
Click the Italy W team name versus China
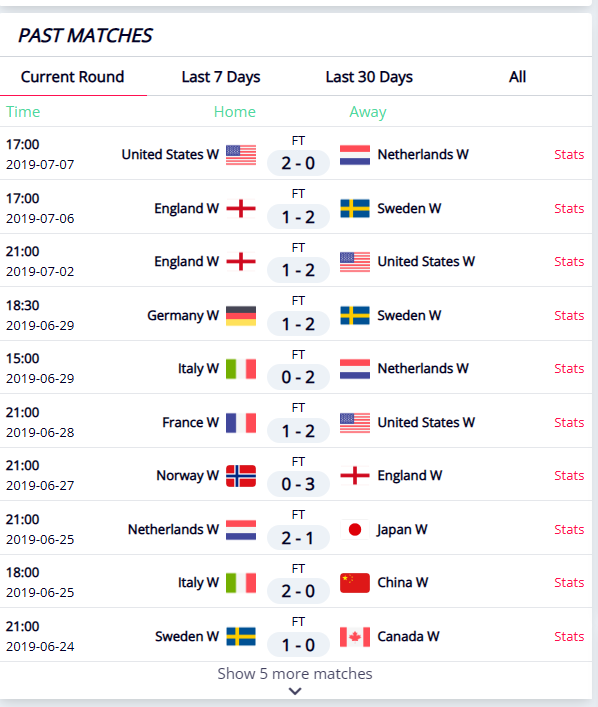pos(198,583)
